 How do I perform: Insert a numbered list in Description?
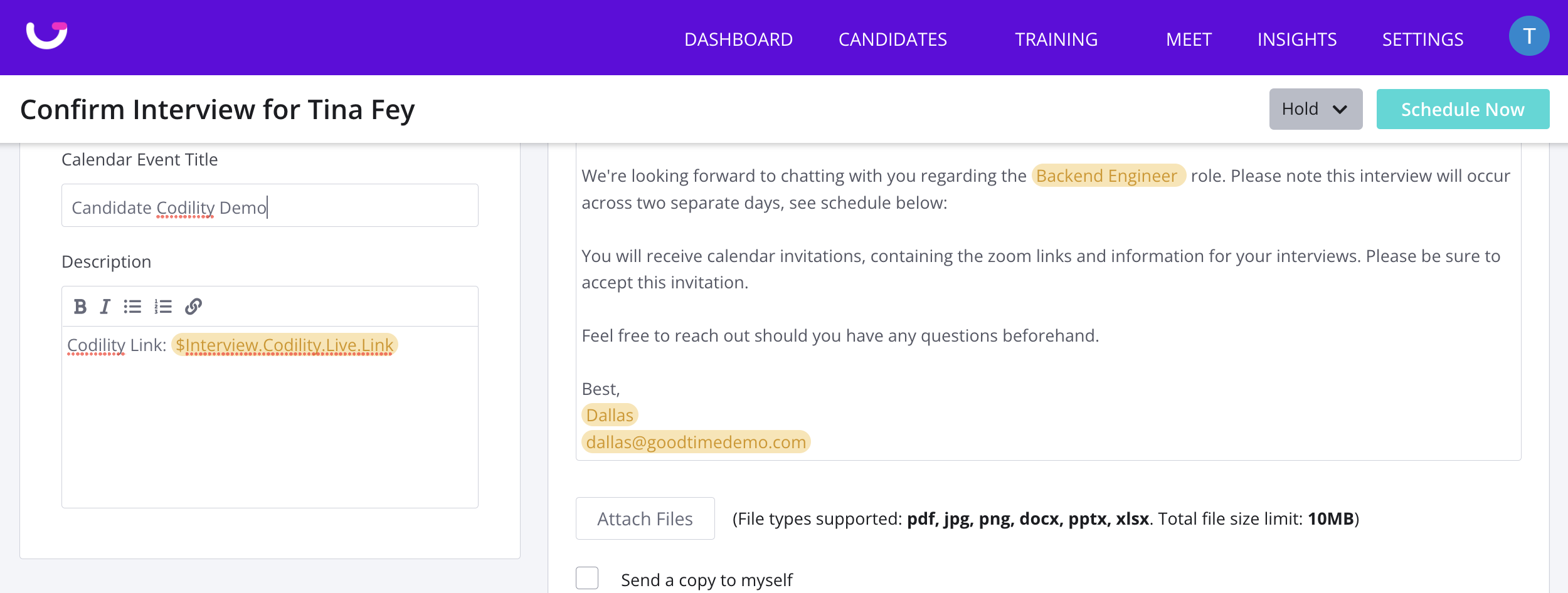tap(163, 307)
